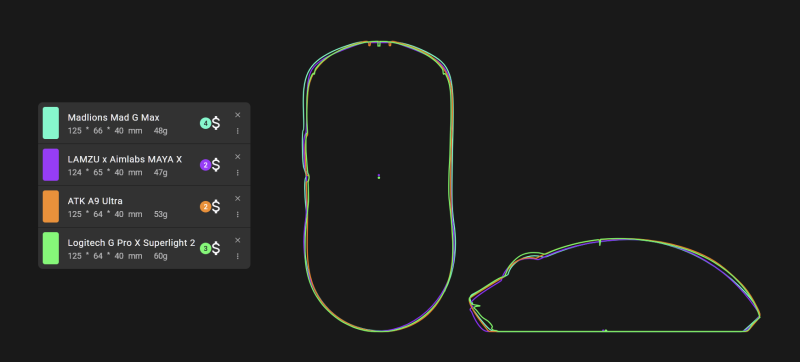800x362 pixels.
Task: Click the dollar price icon for ATK A9 Ultra
Action: point(216,207)
